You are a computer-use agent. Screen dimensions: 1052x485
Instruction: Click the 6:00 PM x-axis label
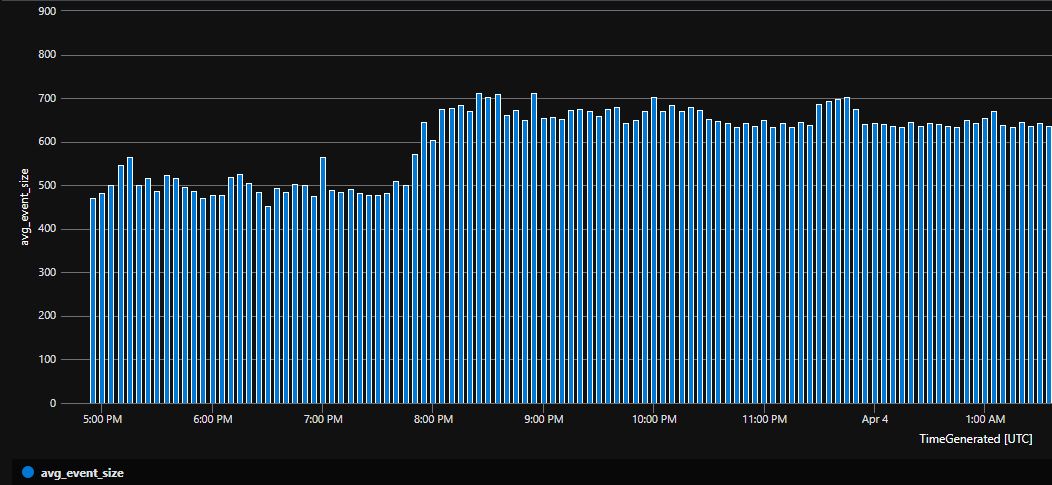(213, 419)
